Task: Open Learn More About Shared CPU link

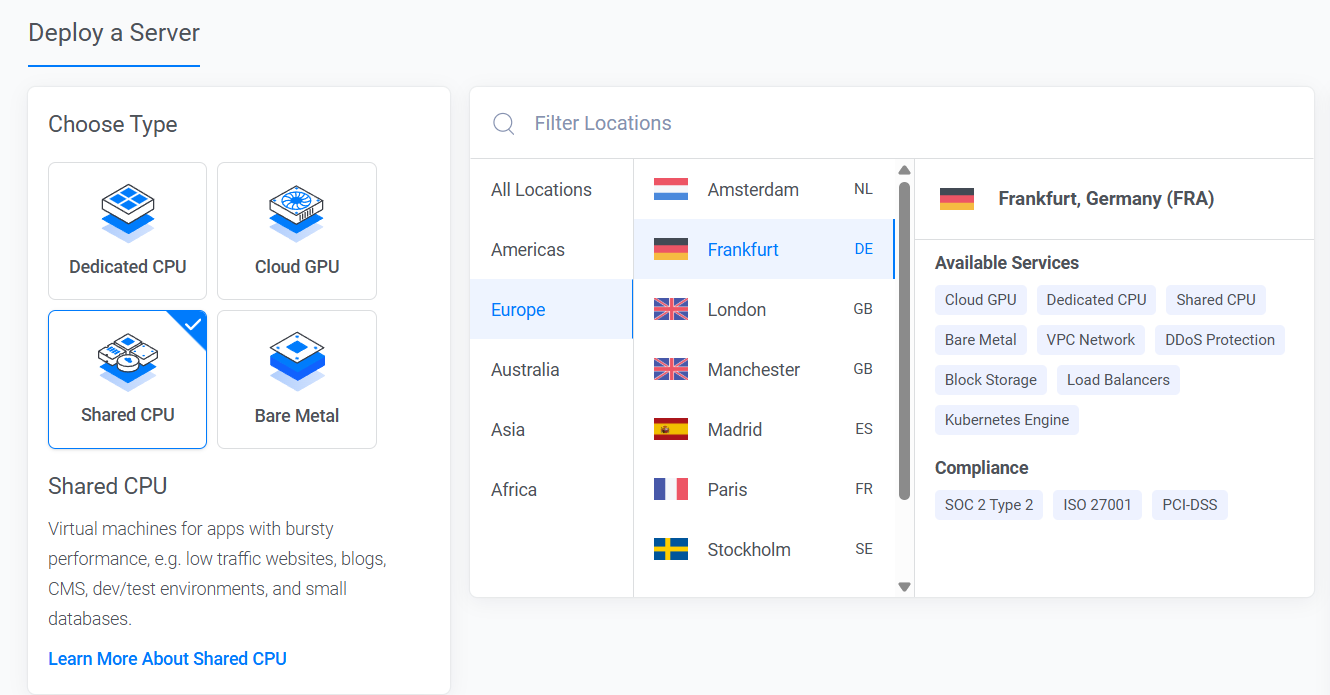Action: pyautogui.click(x=167, y=658)
